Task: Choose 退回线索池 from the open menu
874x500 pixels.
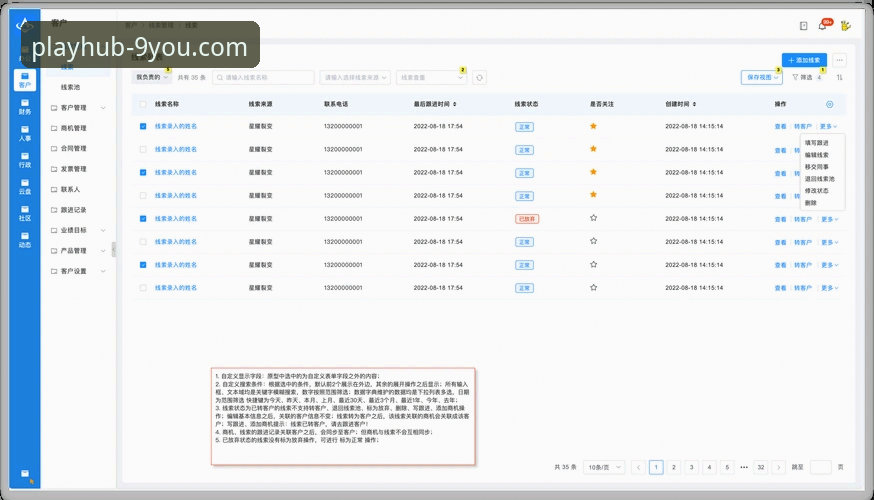Action: coord(819,179)
